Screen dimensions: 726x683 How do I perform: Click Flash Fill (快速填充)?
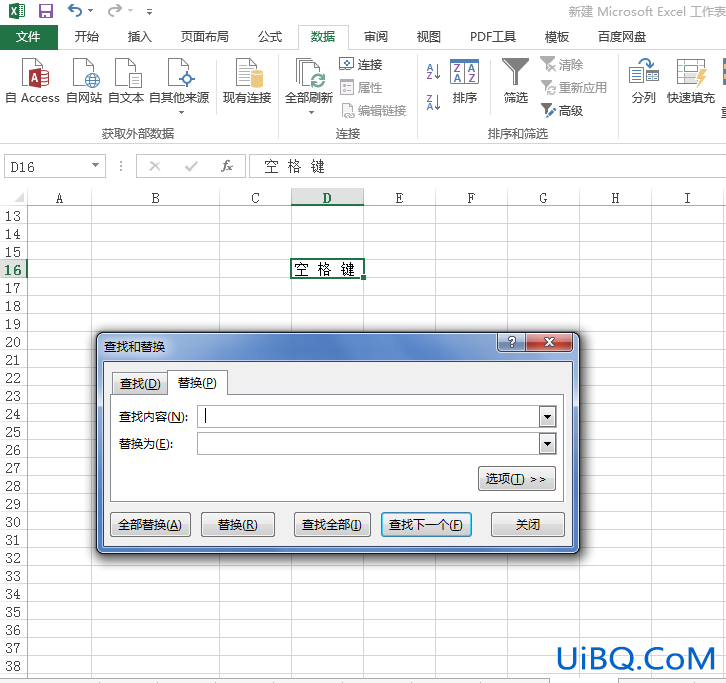690,81
